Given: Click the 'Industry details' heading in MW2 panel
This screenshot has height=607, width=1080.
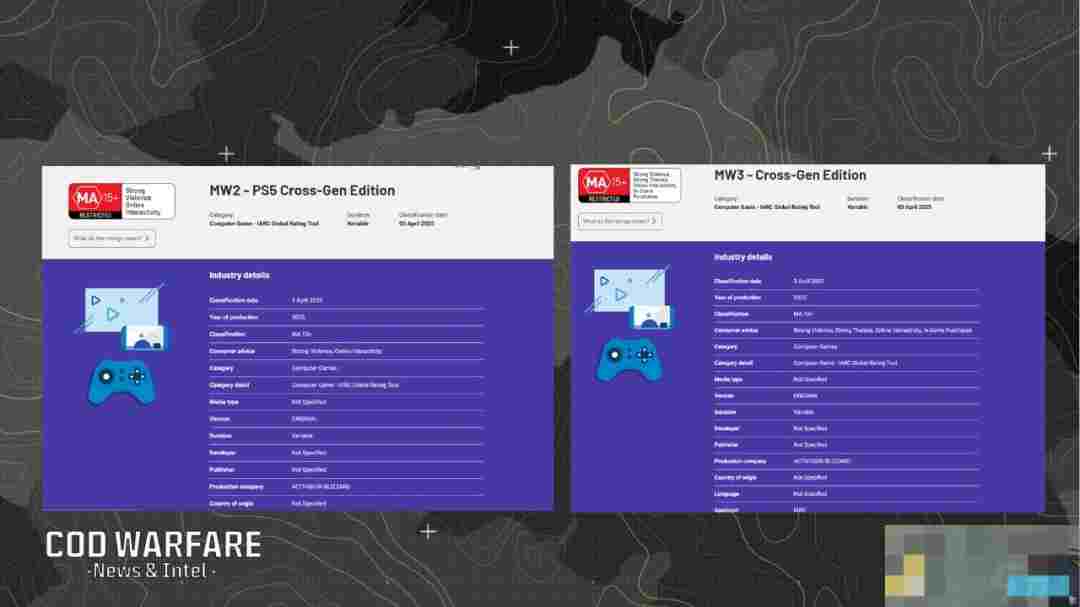Looking at the screenshot, I should pos(239,275).
